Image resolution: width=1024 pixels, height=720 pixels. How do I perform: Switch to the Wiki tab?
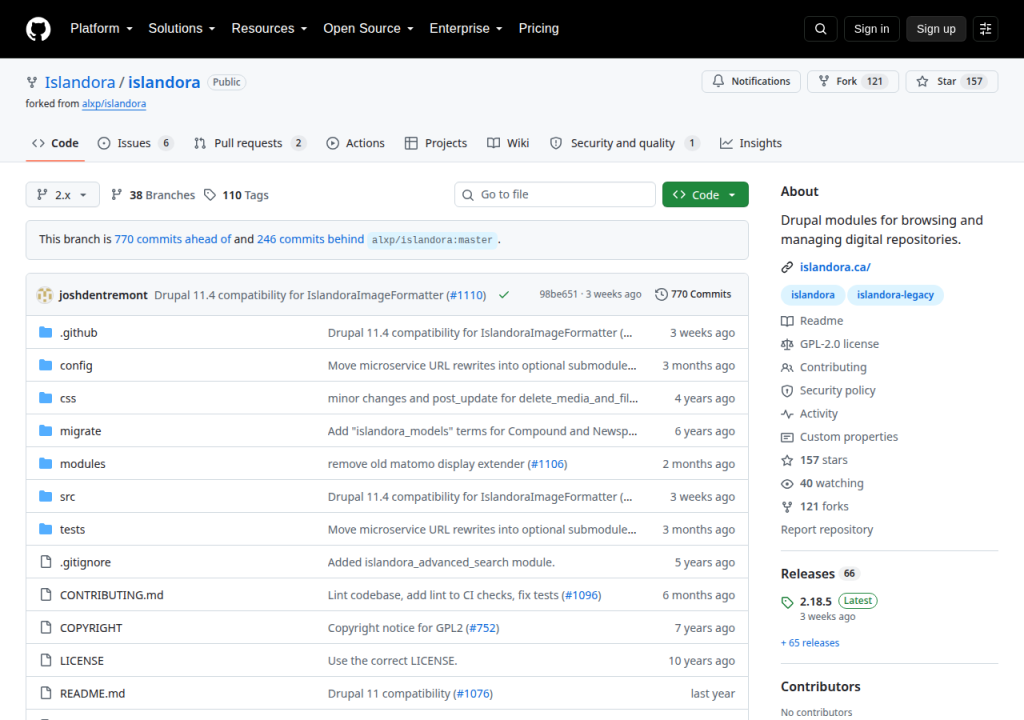pos(508,143)
